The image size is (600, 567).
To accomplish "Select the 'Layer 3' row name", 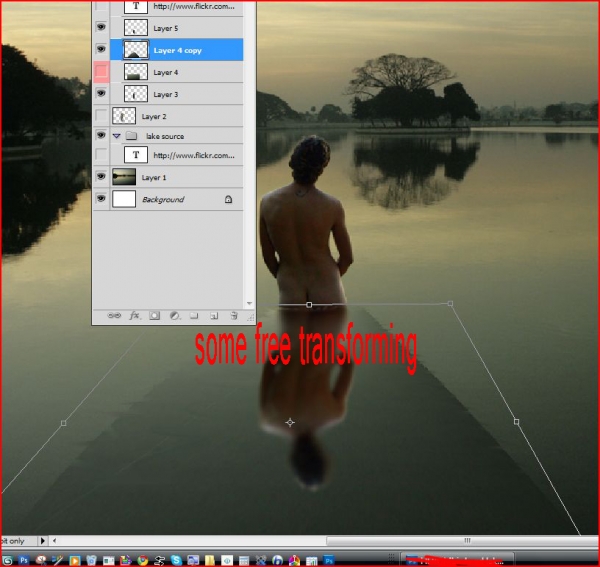I will coord(166,94).
